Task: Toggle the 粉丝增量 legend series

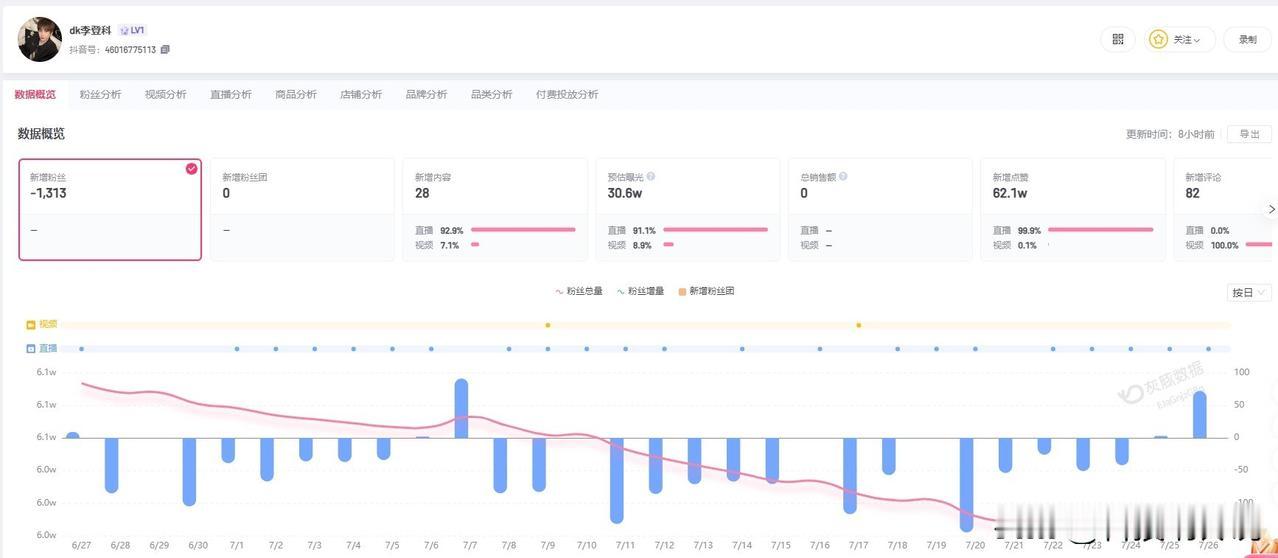Action: pyautogui.click(x=640, y=291)
